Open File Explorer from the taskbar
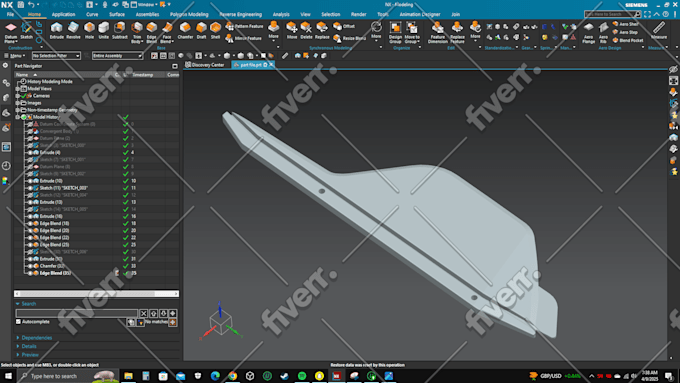 [x=128, y=376]
